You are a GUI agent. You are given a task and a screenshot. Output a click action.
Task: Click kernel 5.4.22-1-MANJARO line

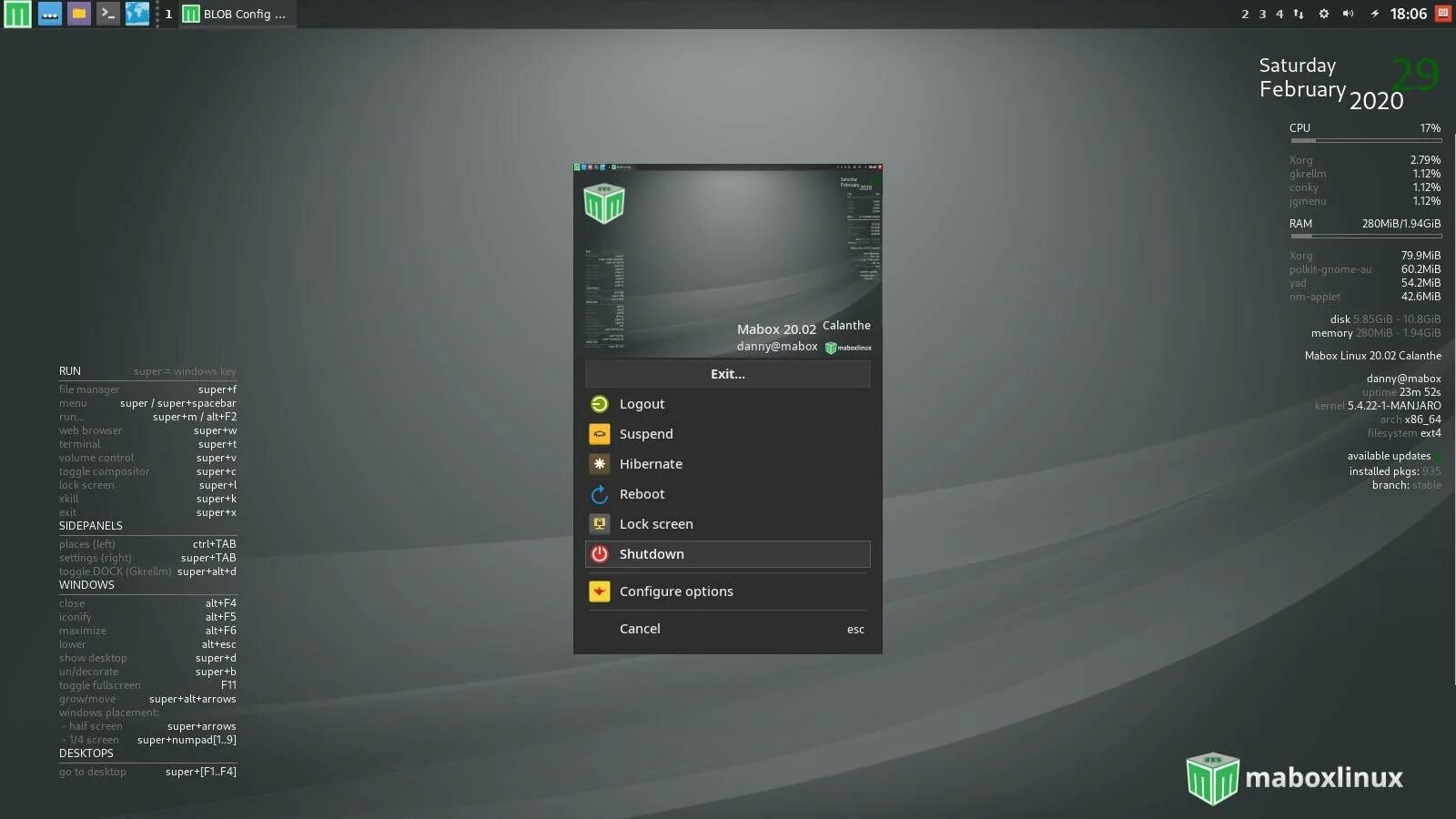[x=1378, y=406]
